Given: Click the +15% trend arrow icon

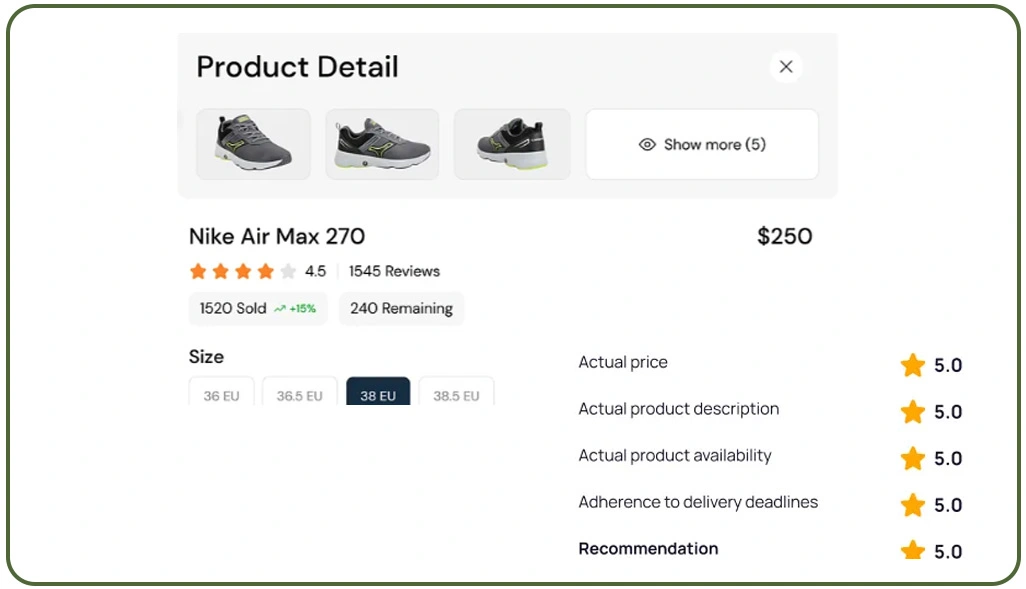Looking at the screenshot, I should click(280, 308).
